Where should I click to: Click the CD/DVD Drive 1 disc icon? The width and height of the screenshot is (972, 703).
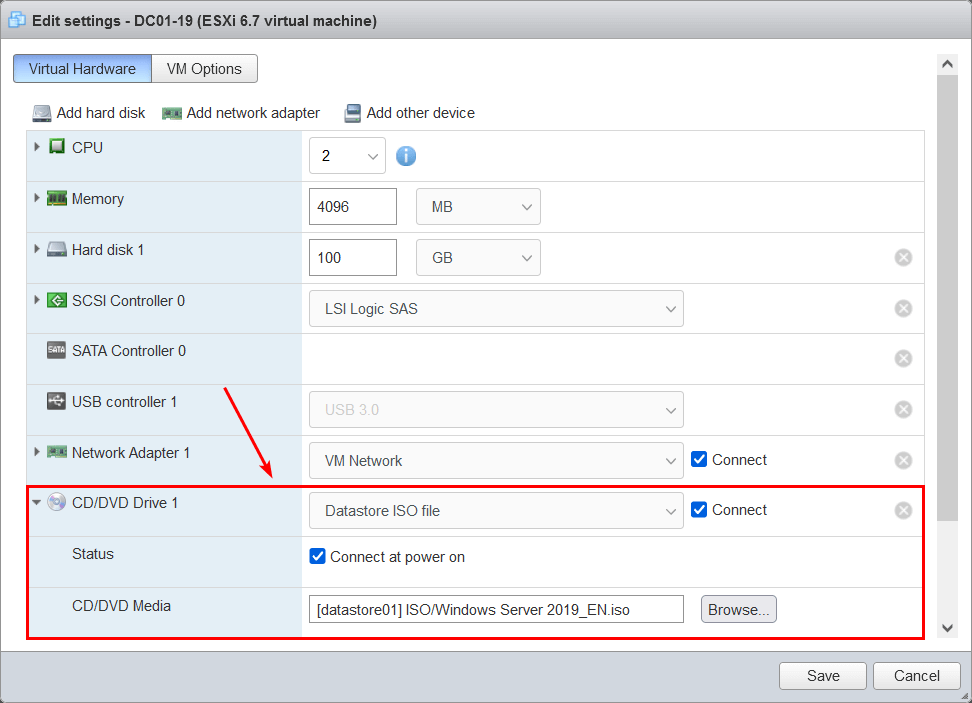[56, 502]
